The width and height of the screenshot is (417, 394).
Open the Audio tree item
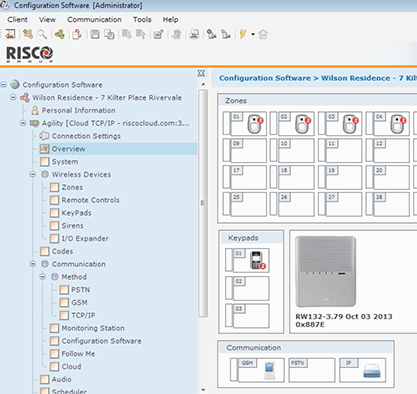click(x=61, y=379)
